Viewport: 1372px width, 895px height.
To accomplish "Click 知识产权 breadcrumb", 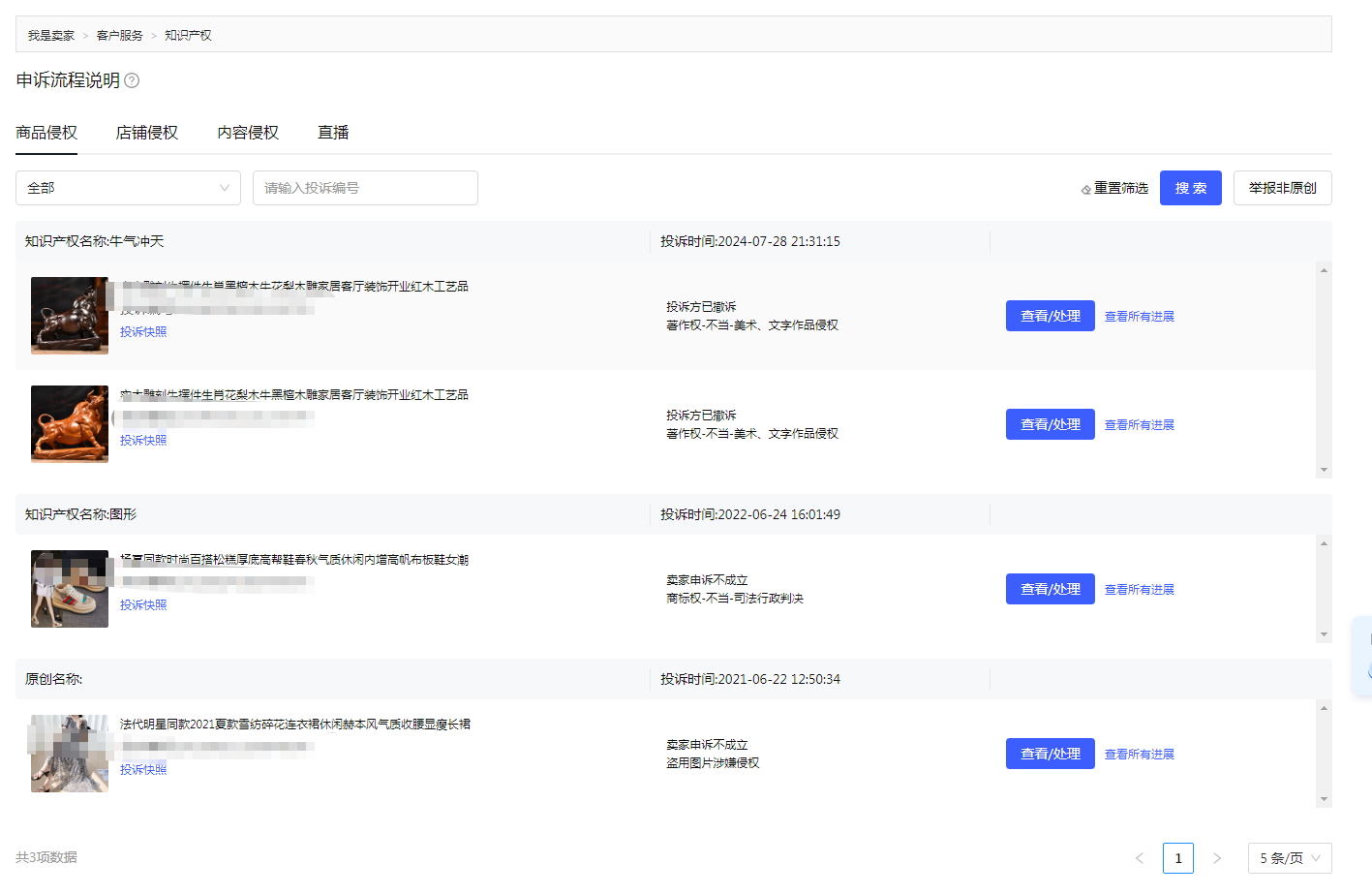I will pyautogui.click(x=188, y=36).
